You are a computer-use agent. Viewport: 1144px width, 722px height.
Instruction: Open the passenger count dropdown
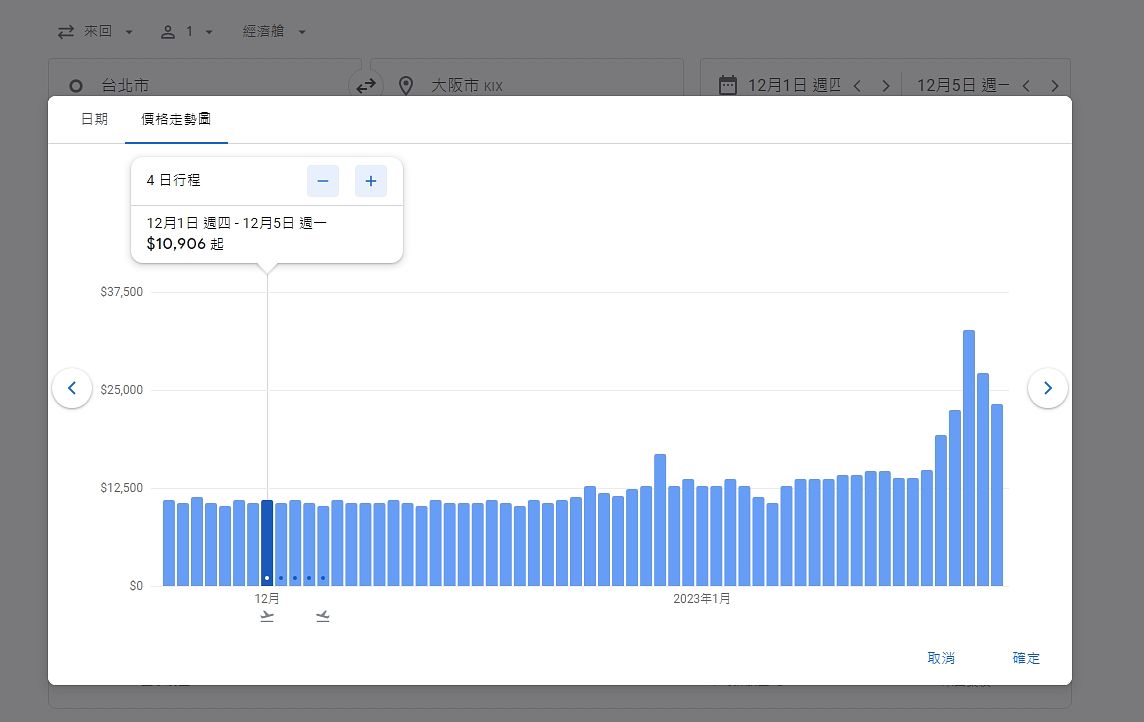click(x=187, y=32)
